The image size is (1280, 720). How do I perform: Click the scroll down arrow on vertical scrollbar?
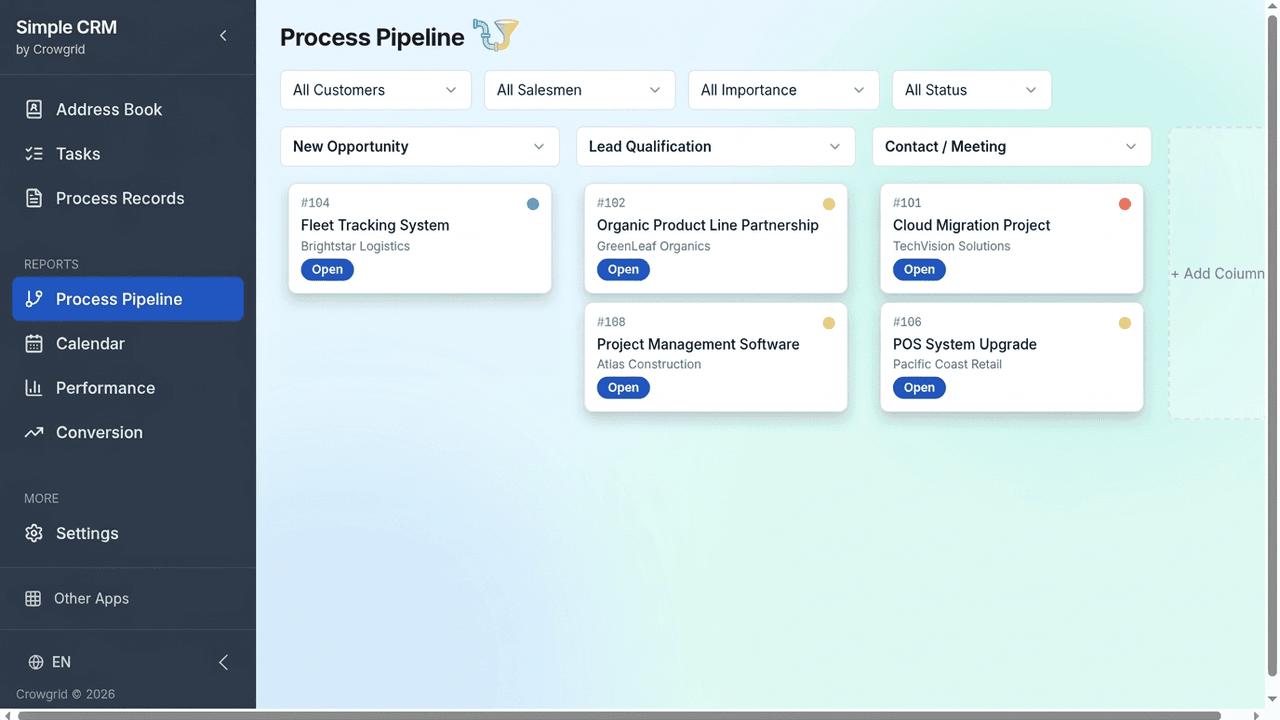pyautogui.click(x=1272, y=699)
